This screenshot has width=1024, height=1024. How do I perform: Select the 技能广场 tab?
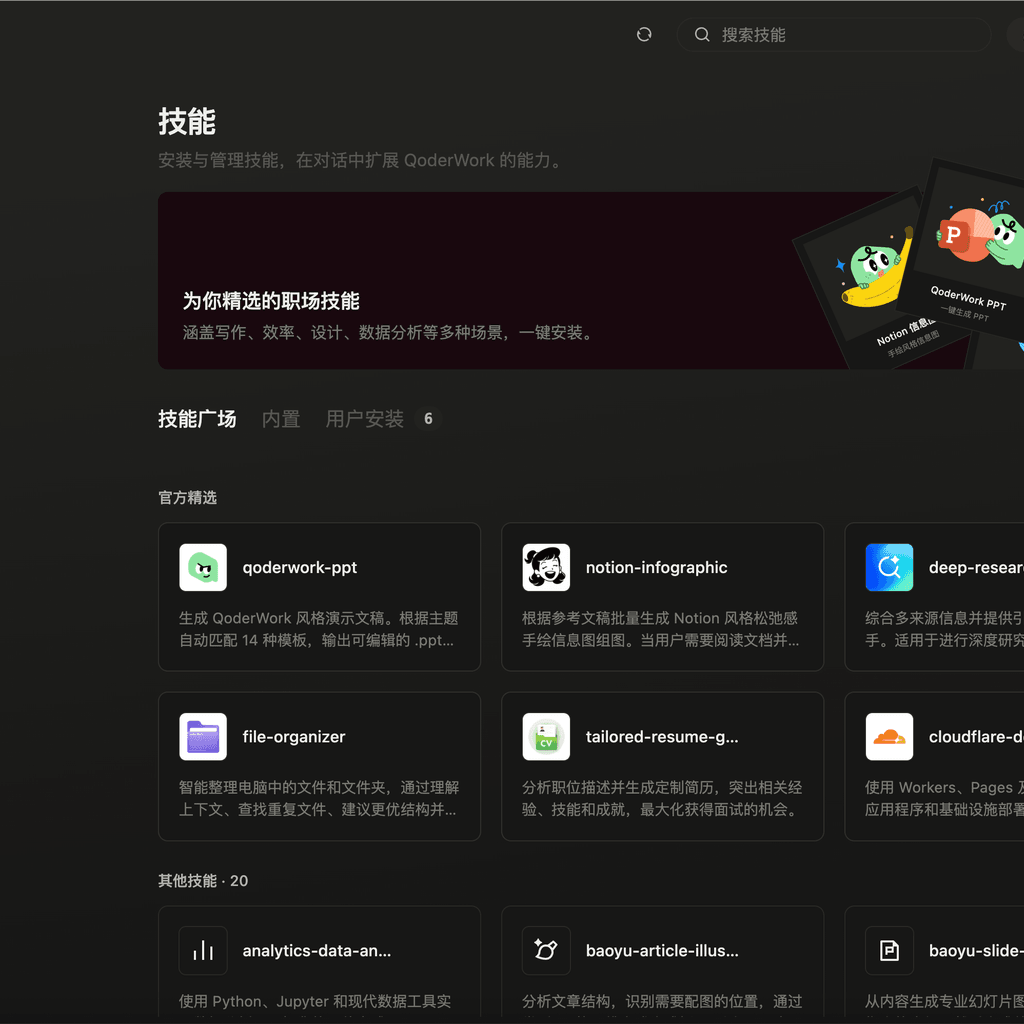[197, 419]
